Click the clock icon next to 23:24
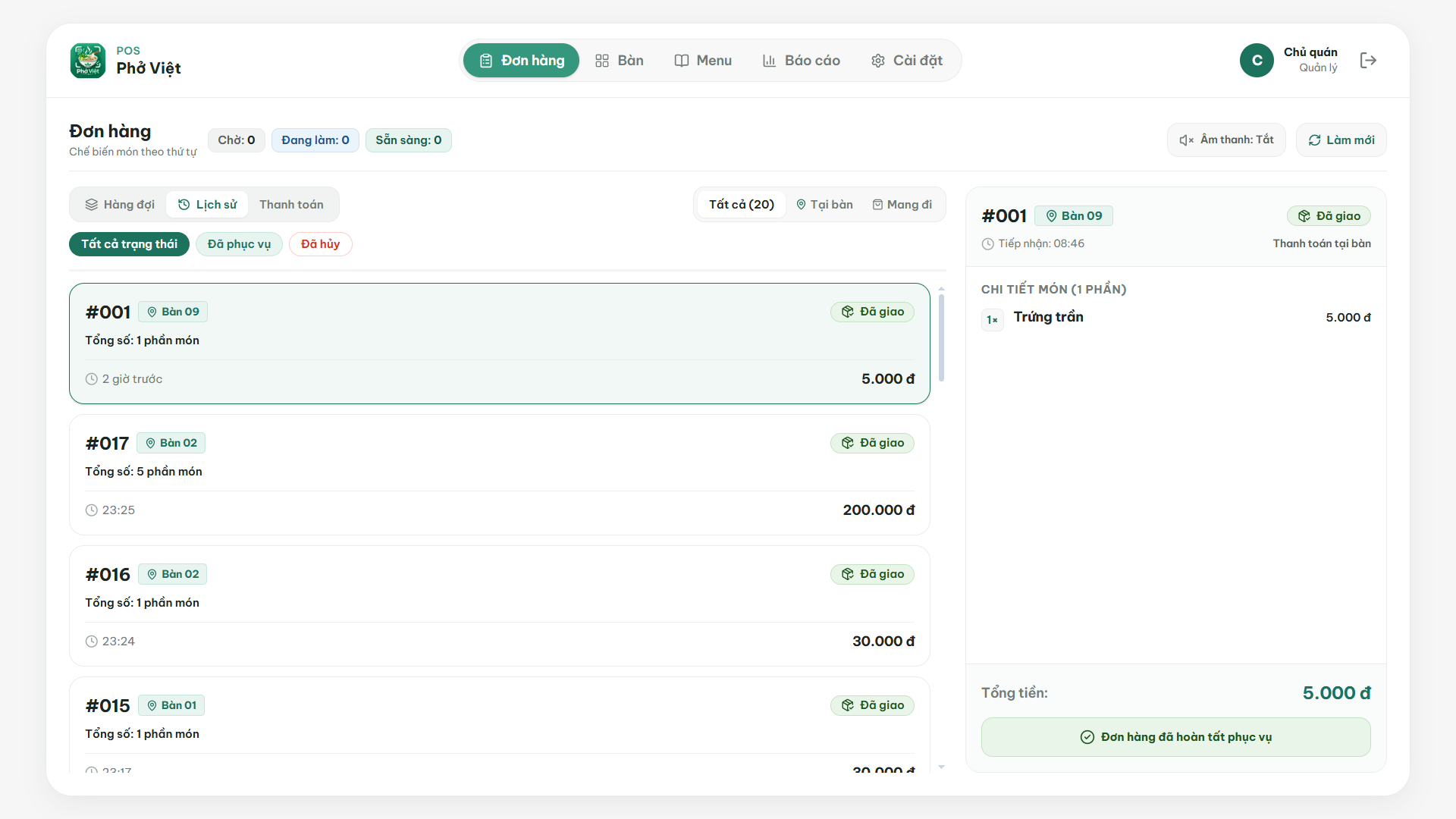 click(92, 642)
